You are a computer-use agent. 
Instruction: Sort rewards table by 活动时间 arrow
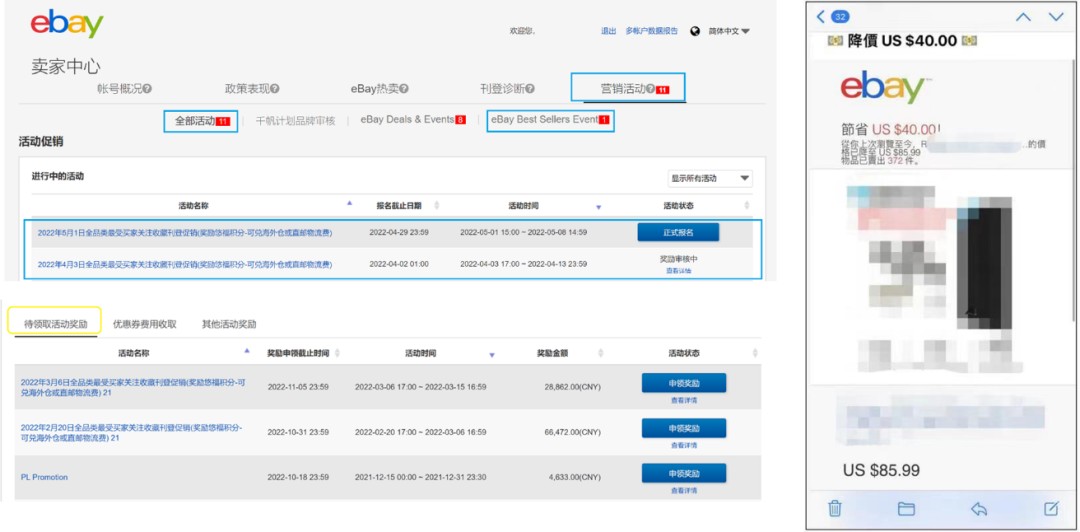coord(492,355)
